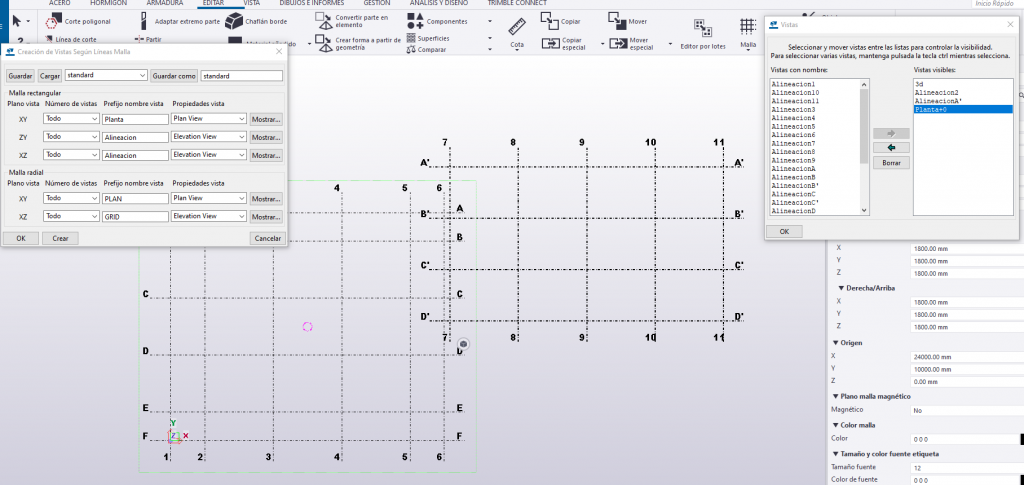Open the Editor por lotes
1024x485 pixels.
(703, 34)
